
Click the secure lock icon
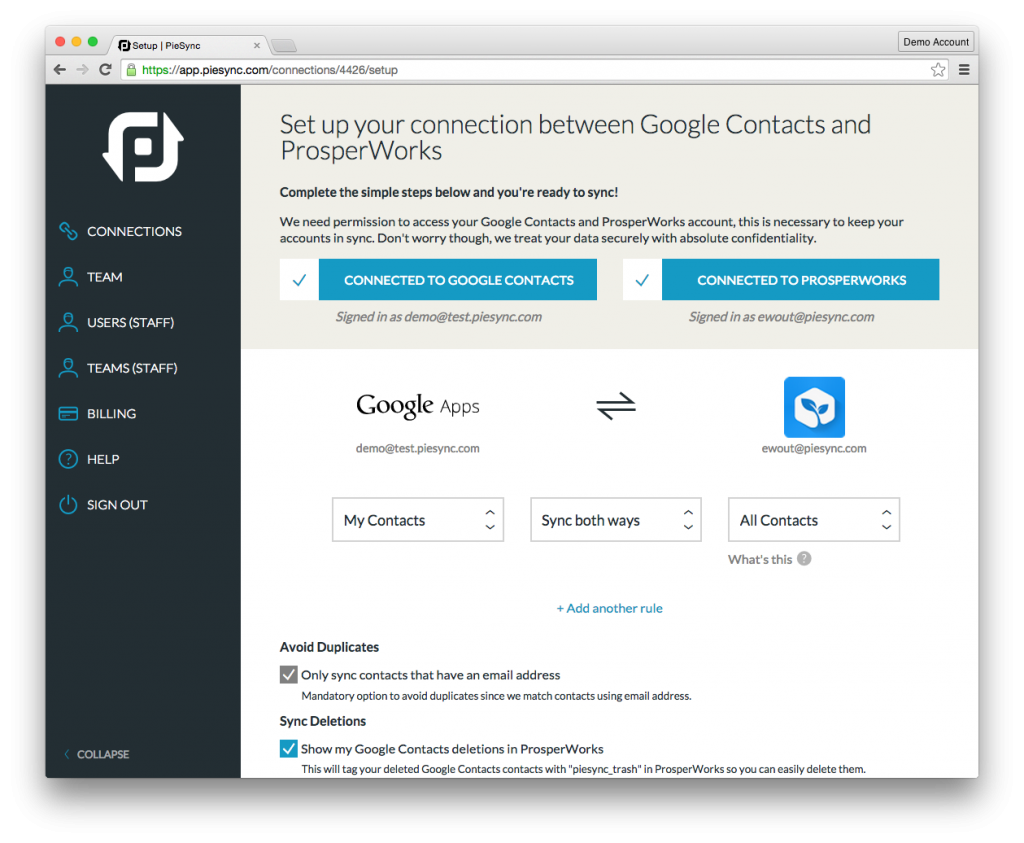(131, 70)
